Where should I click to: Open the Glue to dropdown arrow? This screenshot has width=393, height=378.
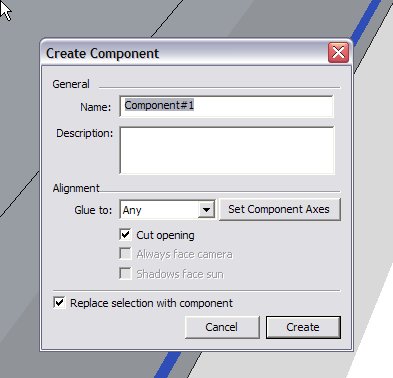[206, 210]
